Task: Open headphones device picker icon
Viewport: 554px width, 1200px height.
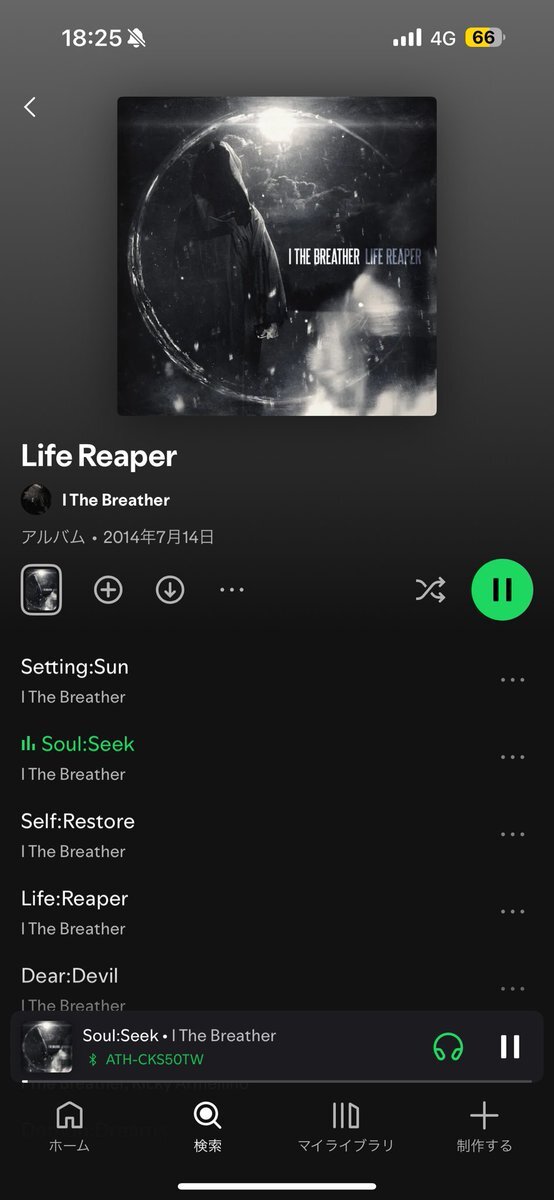Action: [448, 1047]
